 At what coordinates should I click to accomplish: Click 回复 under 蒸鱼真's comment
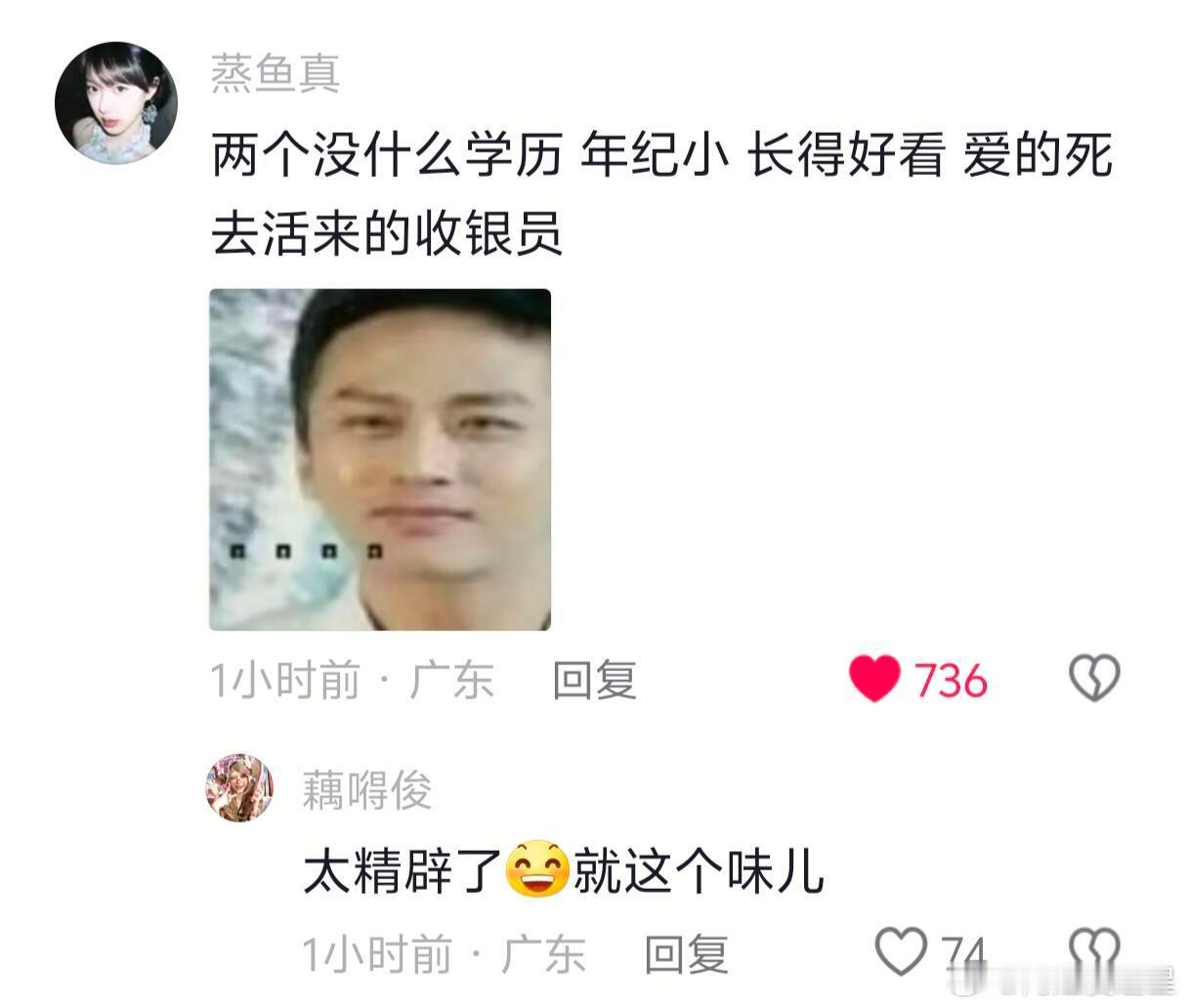tap(594, 680)
